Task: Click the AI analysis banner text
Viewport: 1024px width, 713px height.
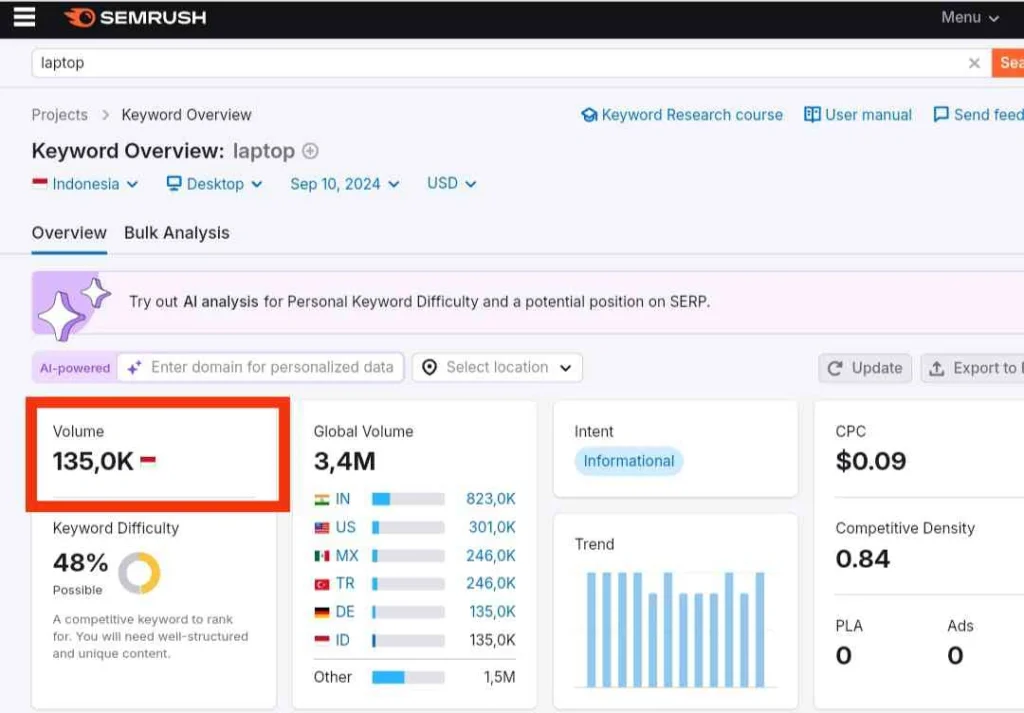Action: (419, 302)
